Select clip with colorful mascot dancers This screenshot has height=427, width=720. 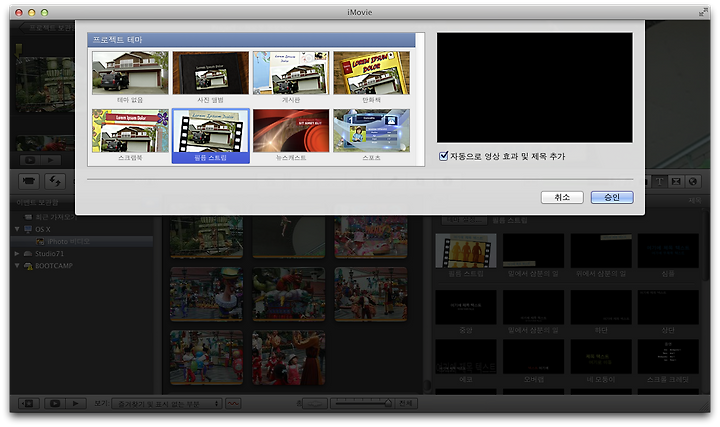207,357
